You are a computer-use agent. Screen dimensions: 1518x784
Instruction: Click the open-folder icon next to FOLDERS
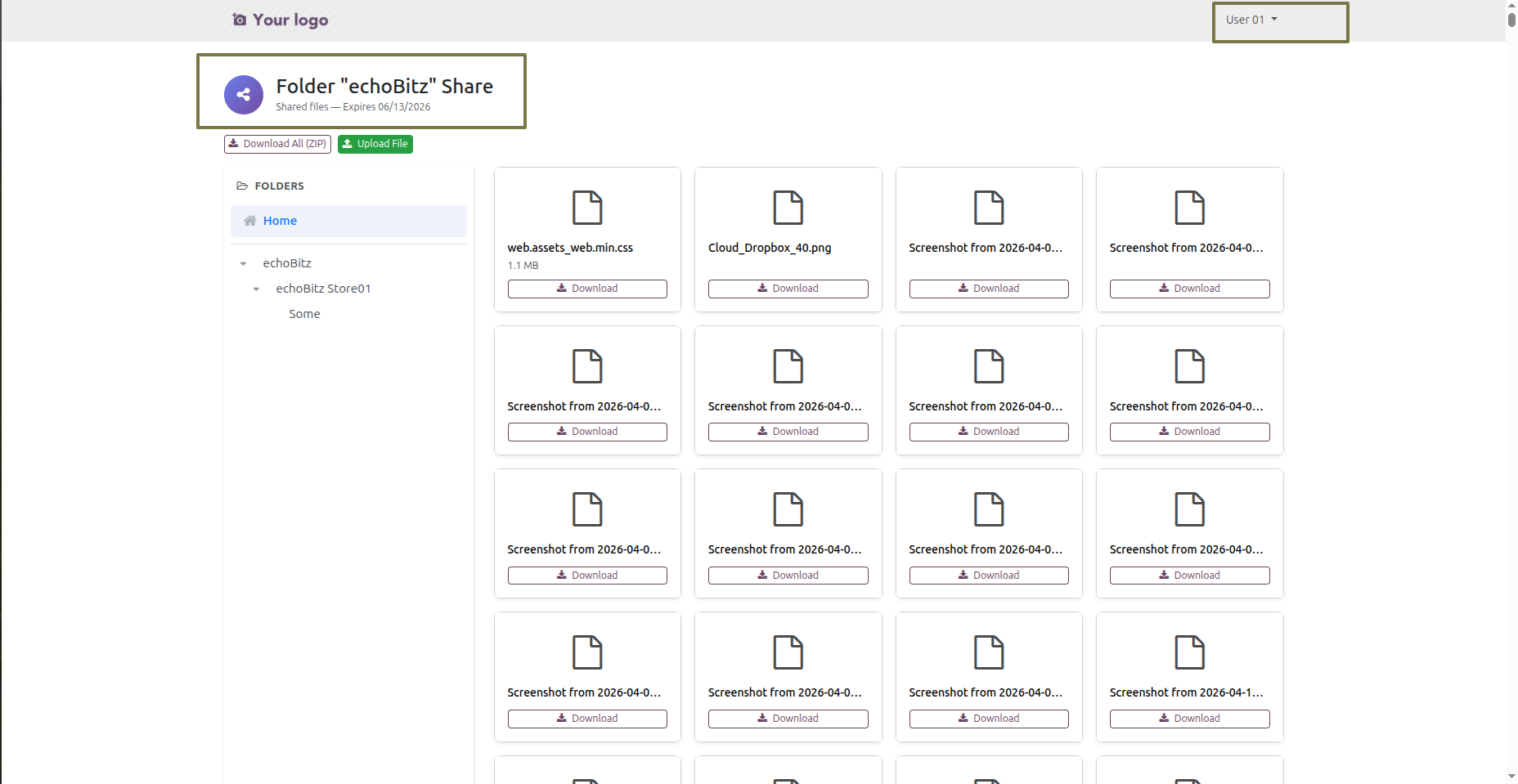(242, 186)
